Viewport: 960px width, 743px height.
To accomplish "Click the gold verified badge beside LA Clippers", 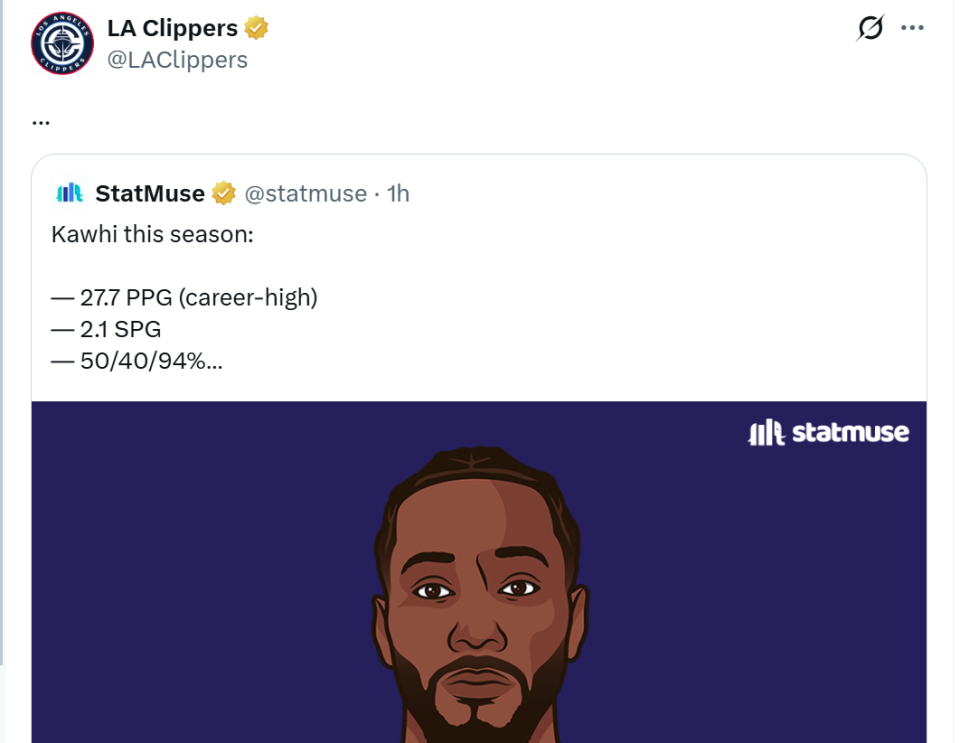I will 257,28.
